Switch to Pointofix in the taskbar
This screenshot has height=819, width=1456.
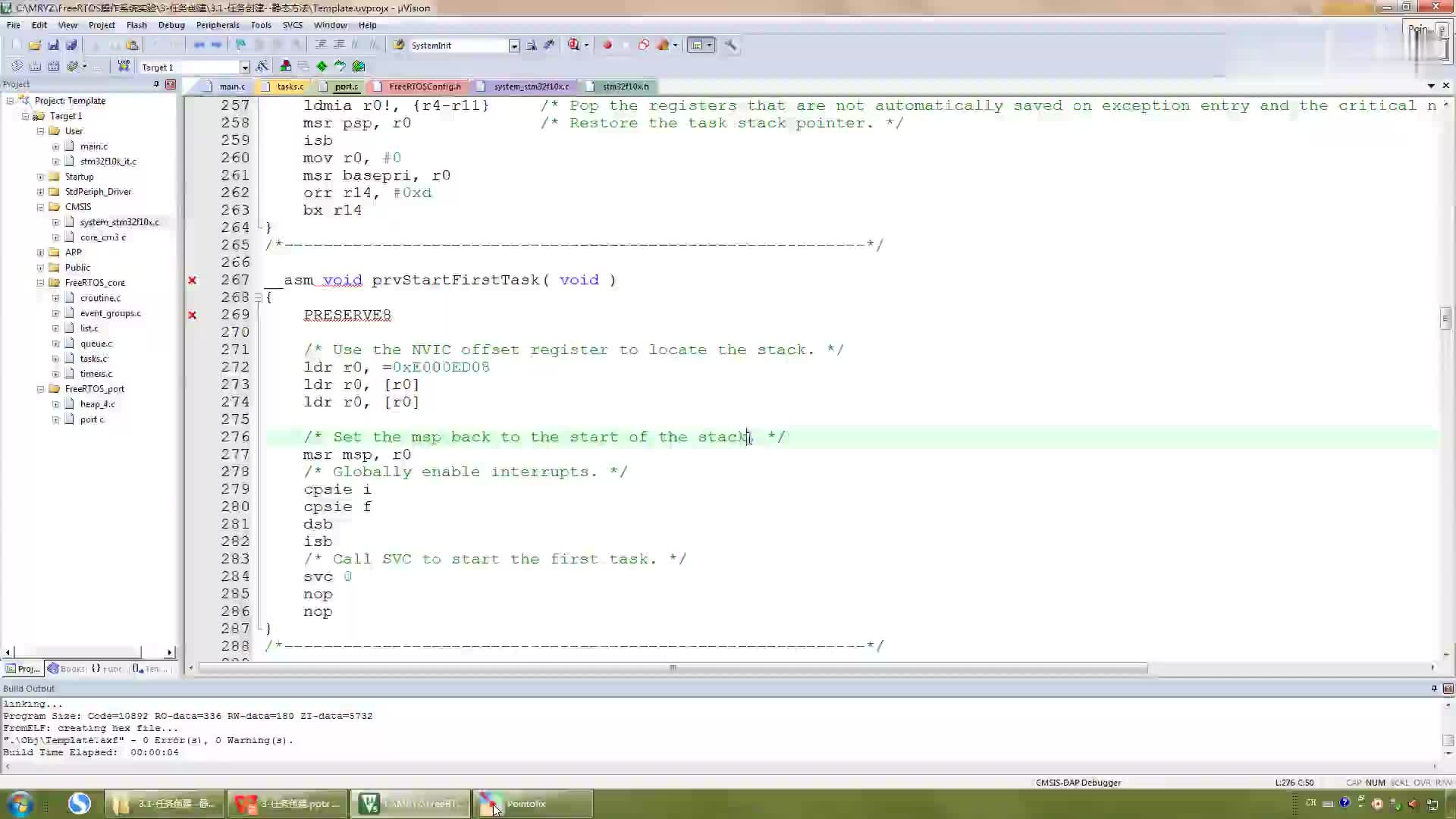533,804
